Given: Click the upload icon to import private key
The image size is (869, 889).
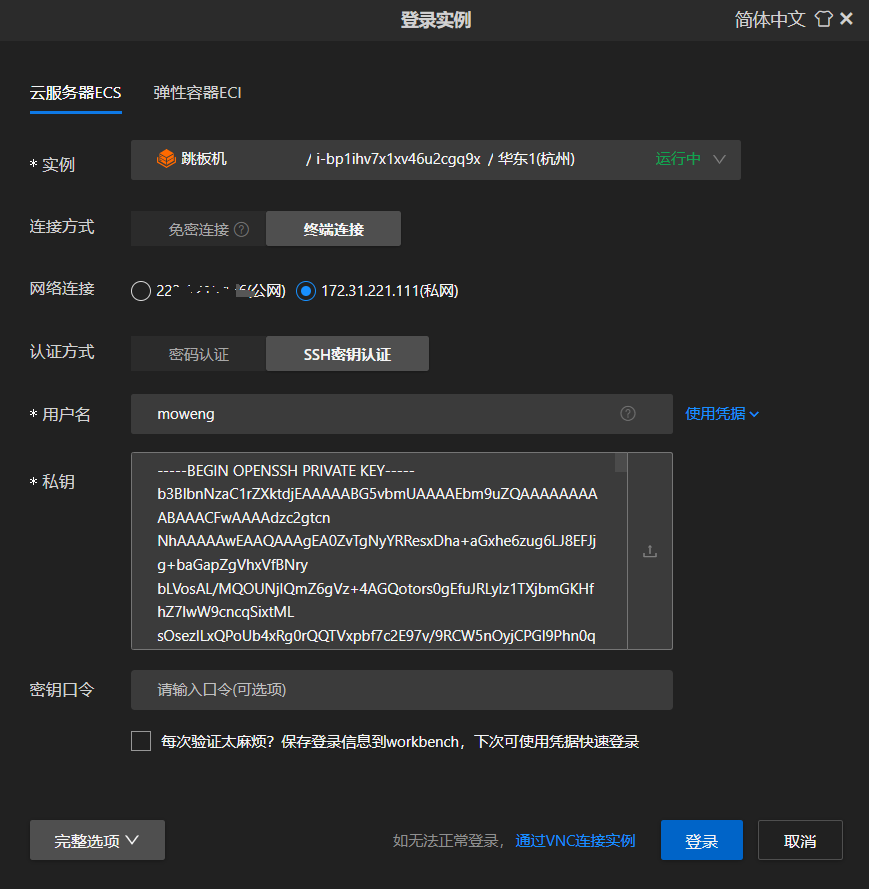Looking at the screenshot, I should click(651, 550).
